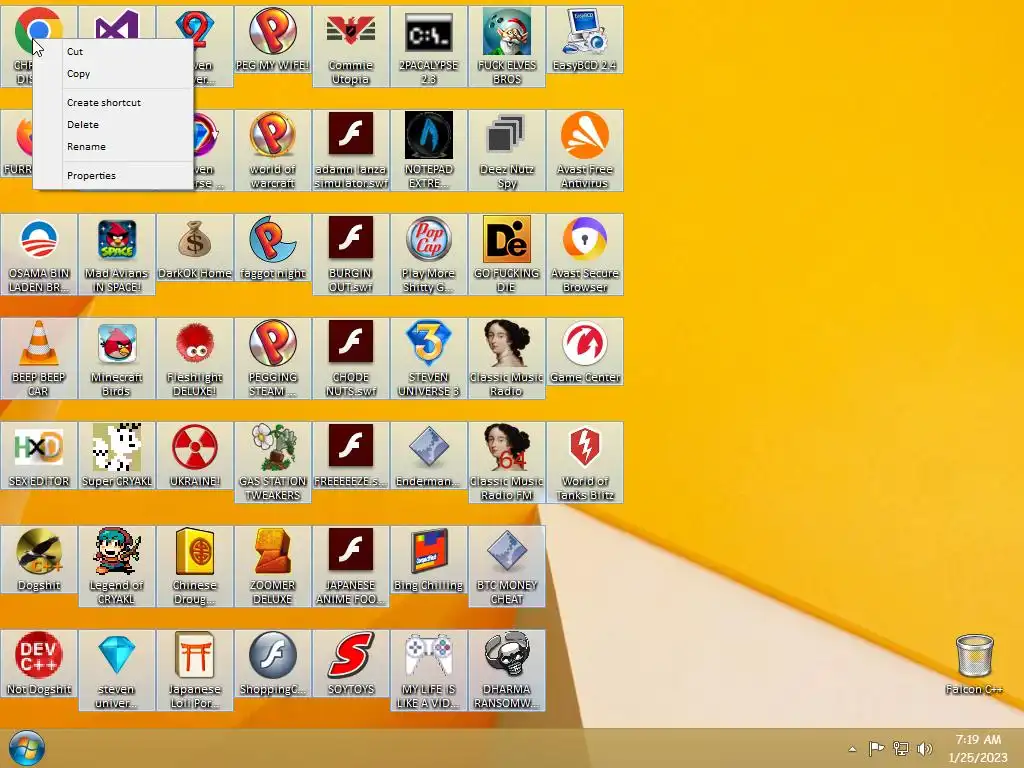This screenshot has height=768, width=1024.
Task: Open the volume speaker tray icon
Action: coord(925,748)
